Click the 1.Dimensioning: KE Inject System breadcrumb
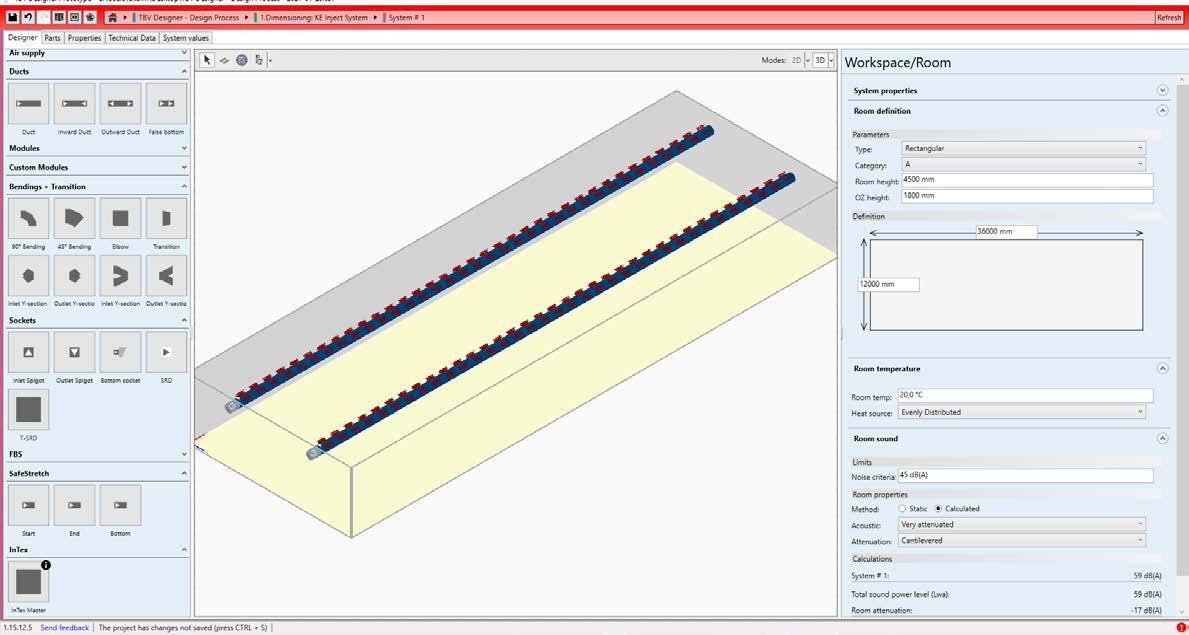1189x635 pixels. [314, 17]
